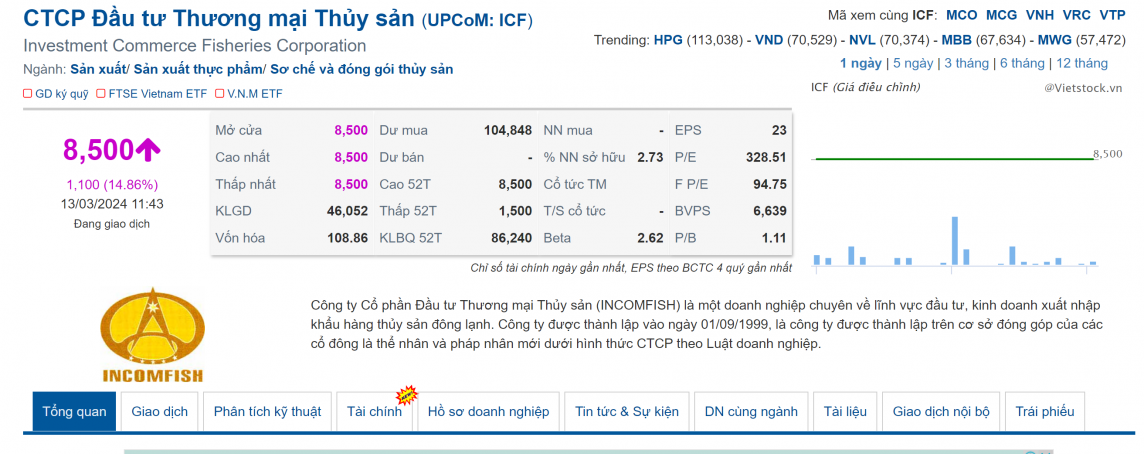Open the MCO related ticker link
This screenshot has width=1144, height=454.
961,15
